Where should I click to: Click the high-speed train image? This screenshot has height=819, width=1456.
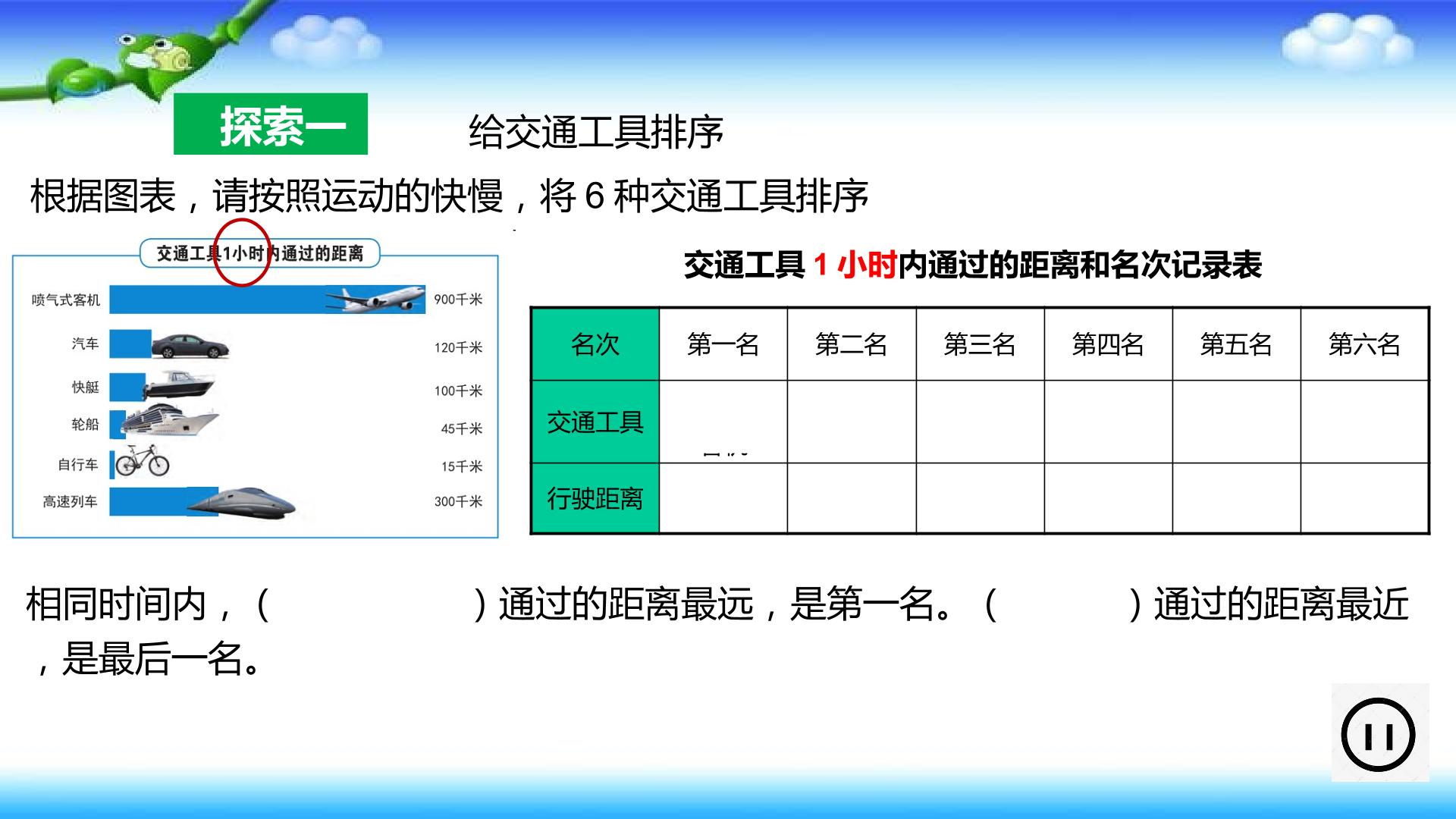[x=241, y=502]
